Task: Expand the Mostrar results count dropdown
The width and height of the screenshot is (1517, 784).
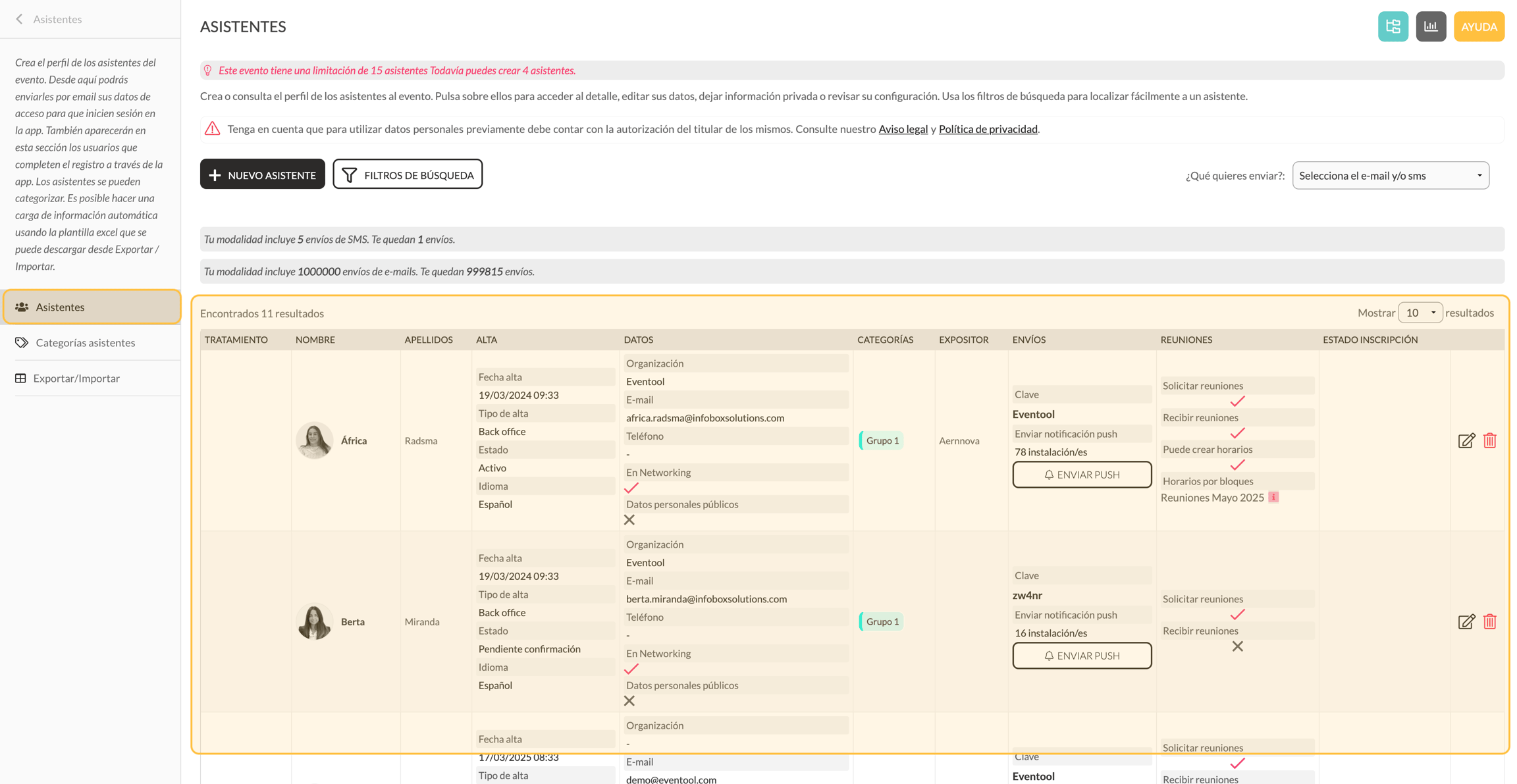Action: 1420,313
